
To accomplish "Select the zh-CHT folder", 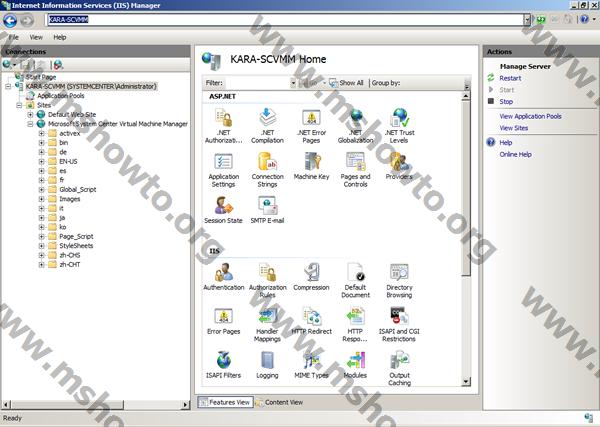I will 70,265.
